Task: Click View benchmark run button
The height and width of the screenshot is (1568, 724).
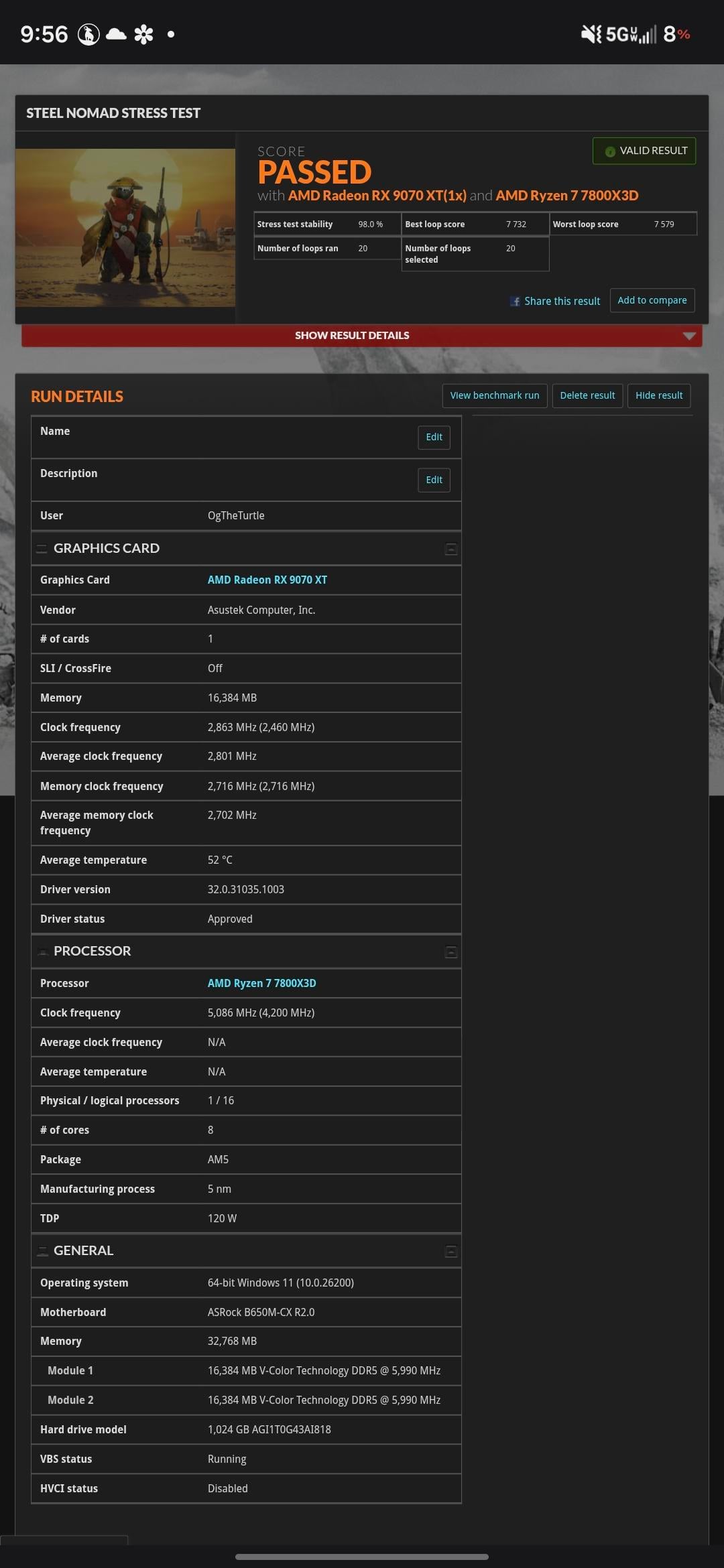Action: pos(495,395)
